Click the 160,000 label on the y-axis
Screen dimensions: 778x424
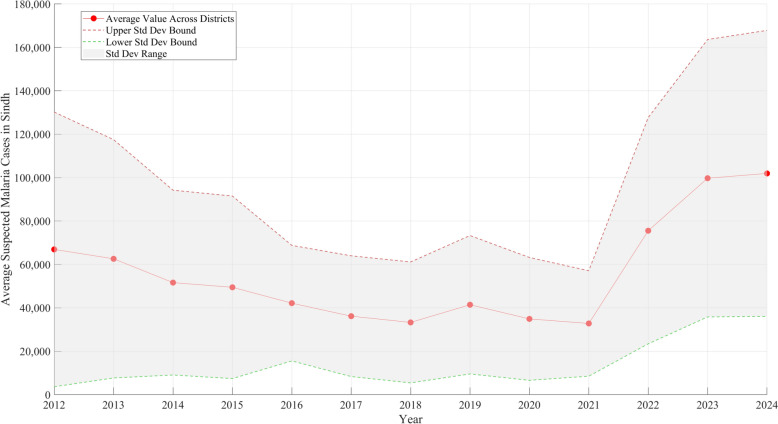point(27,48)
